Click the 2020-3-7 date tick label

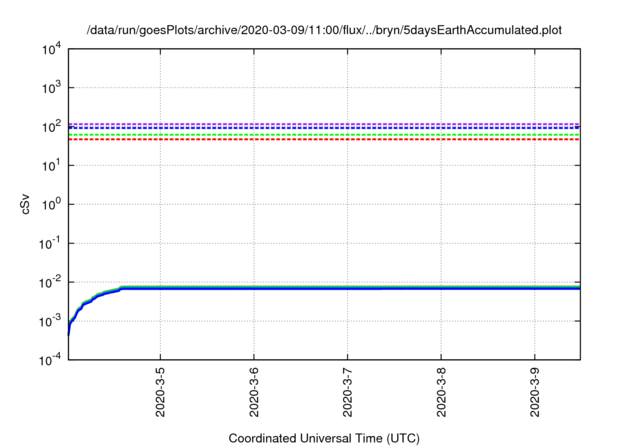(347, 392)
